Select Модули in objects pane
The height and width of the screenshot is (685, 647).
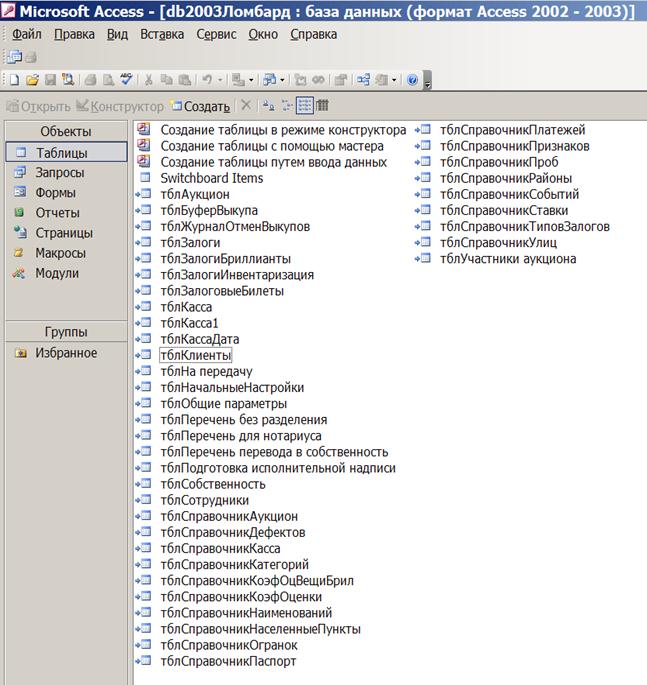(46, 273)
